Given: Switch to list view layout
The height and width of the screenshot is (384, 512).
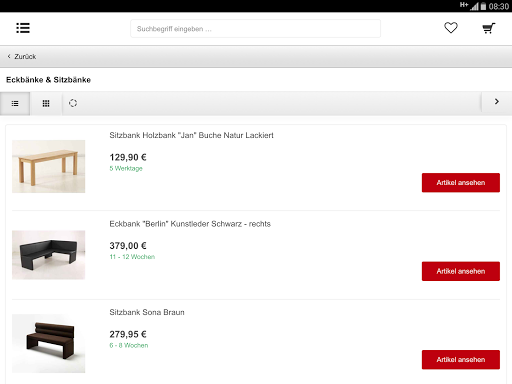Looking at the screenshot, I should (15, 104).
